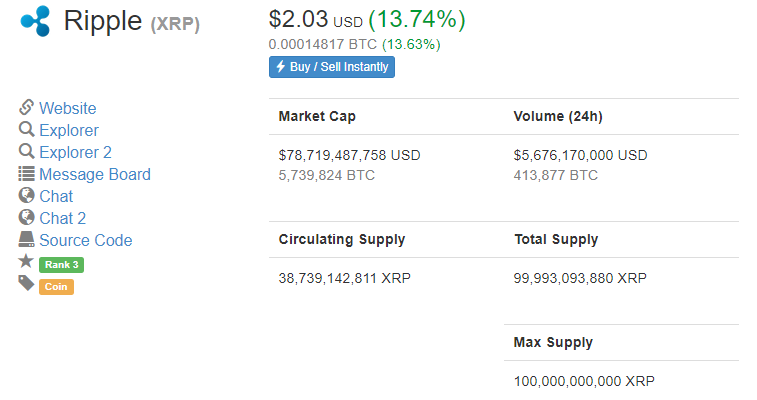The image size is (757, 400).
Task: Click the $78,719,487,758 USD market cap value
Action: point(350,155)
